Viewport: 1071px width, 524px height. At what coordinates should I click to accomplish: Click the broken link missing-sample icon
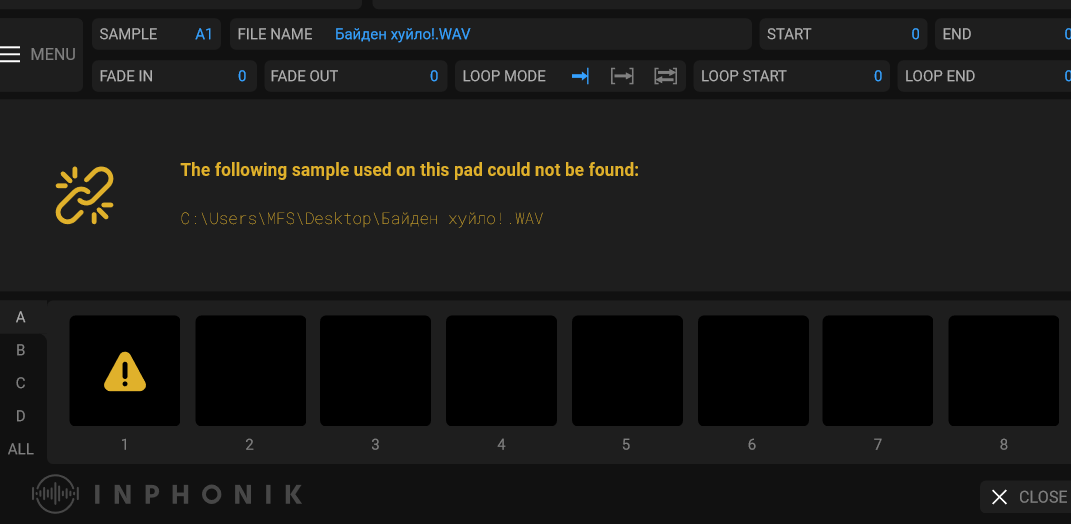pyautogui.click(x=84, y=195)
